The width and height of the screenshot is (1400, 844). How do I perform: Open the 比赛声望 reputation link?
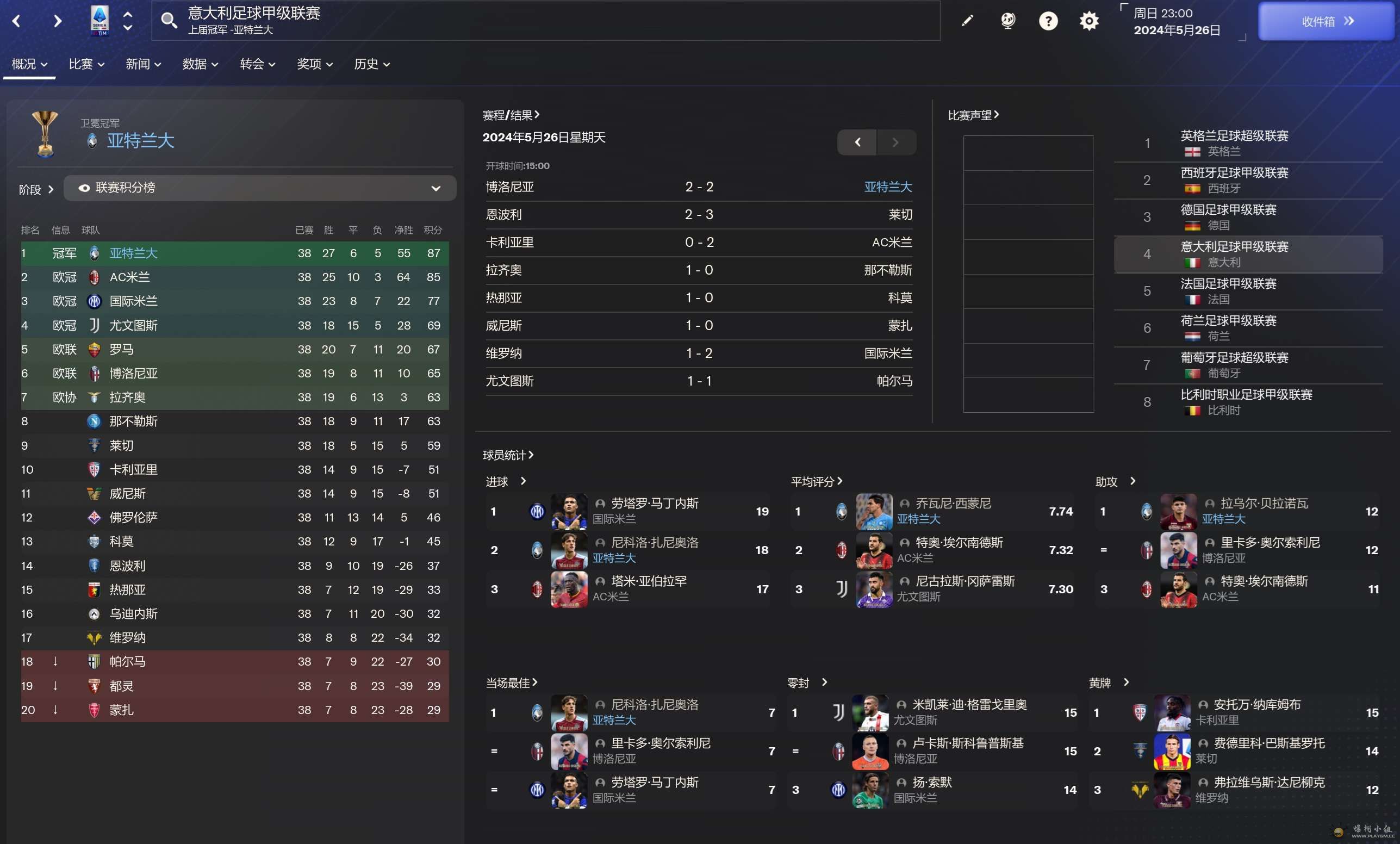[x=973, y=115]
